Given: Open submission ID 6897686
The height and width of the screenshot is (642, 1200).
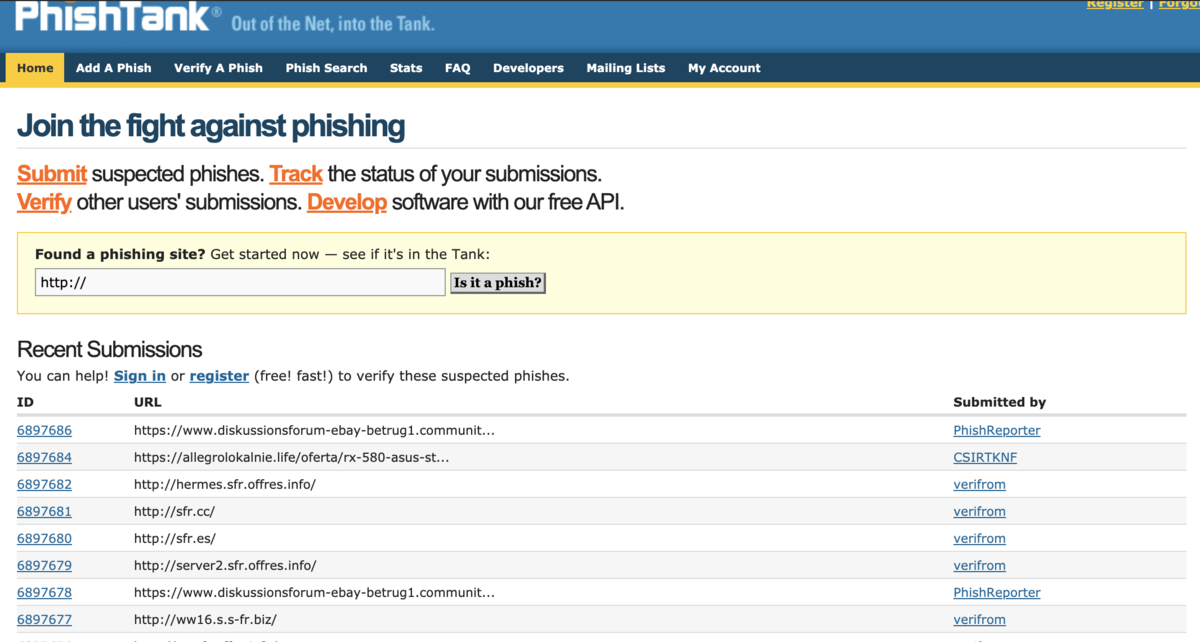Looking at the screenshot, I should coord(44,430).
